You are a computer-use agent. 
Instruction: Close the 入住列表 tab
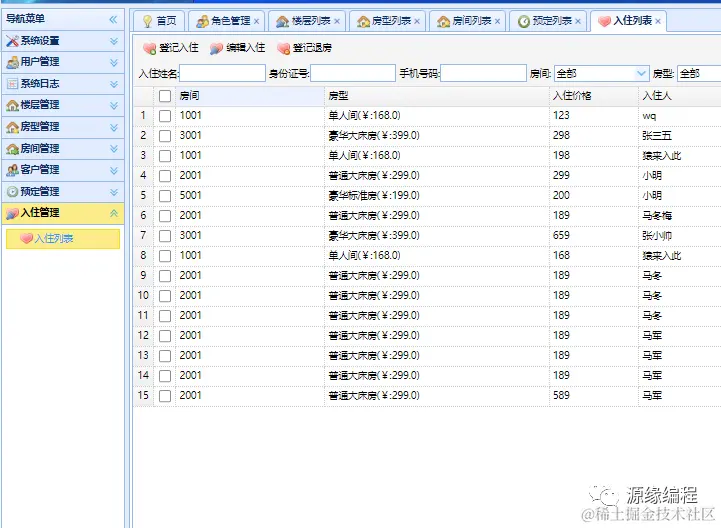[658, 21]
